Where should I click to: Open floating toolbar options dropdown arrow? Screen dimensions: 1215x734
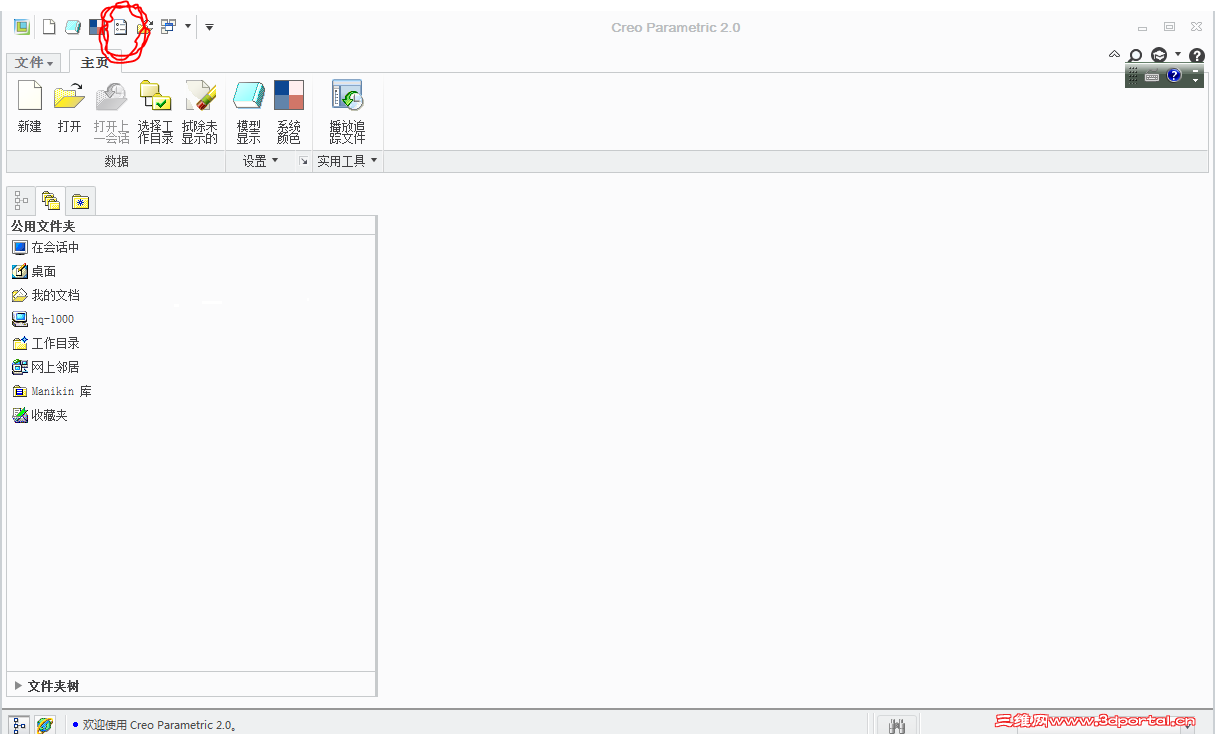pyautogui.click(x=1195, y=81)
